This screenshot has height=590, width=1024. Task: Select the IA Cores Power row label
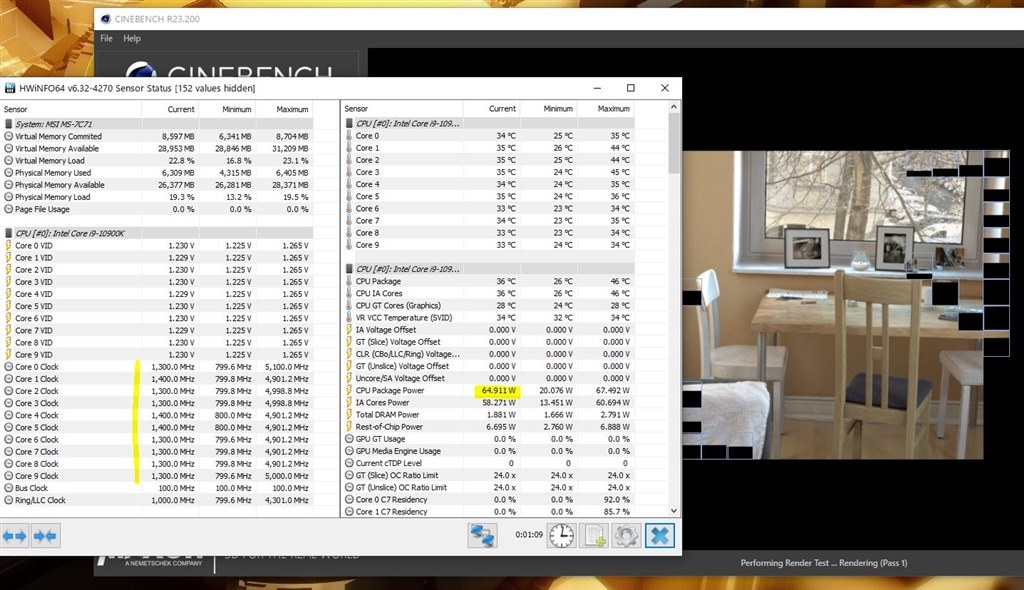(x=382, y=403)
